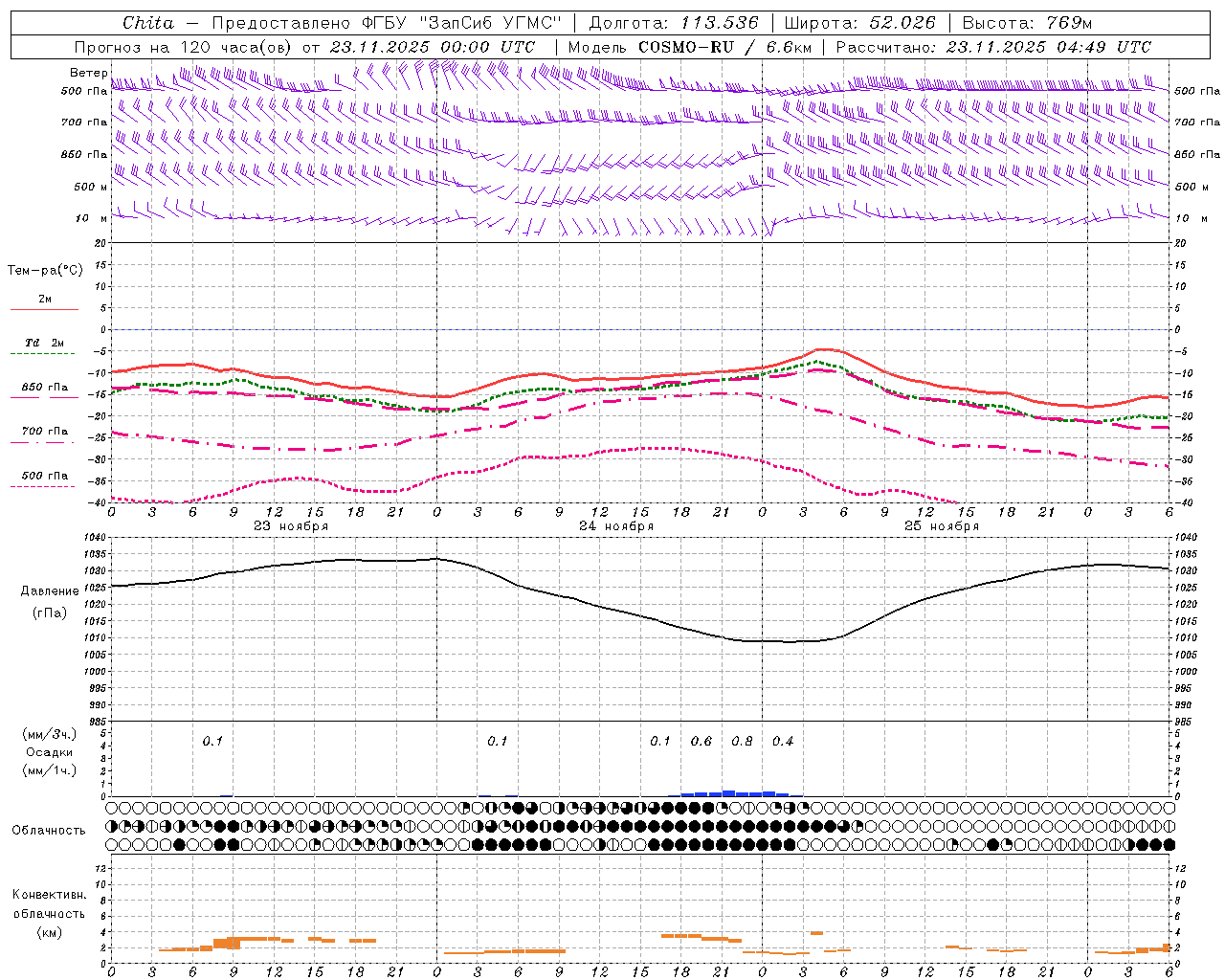
Task: Click the "Долгота: 113.536" longitude value
Action: [674, 23]
